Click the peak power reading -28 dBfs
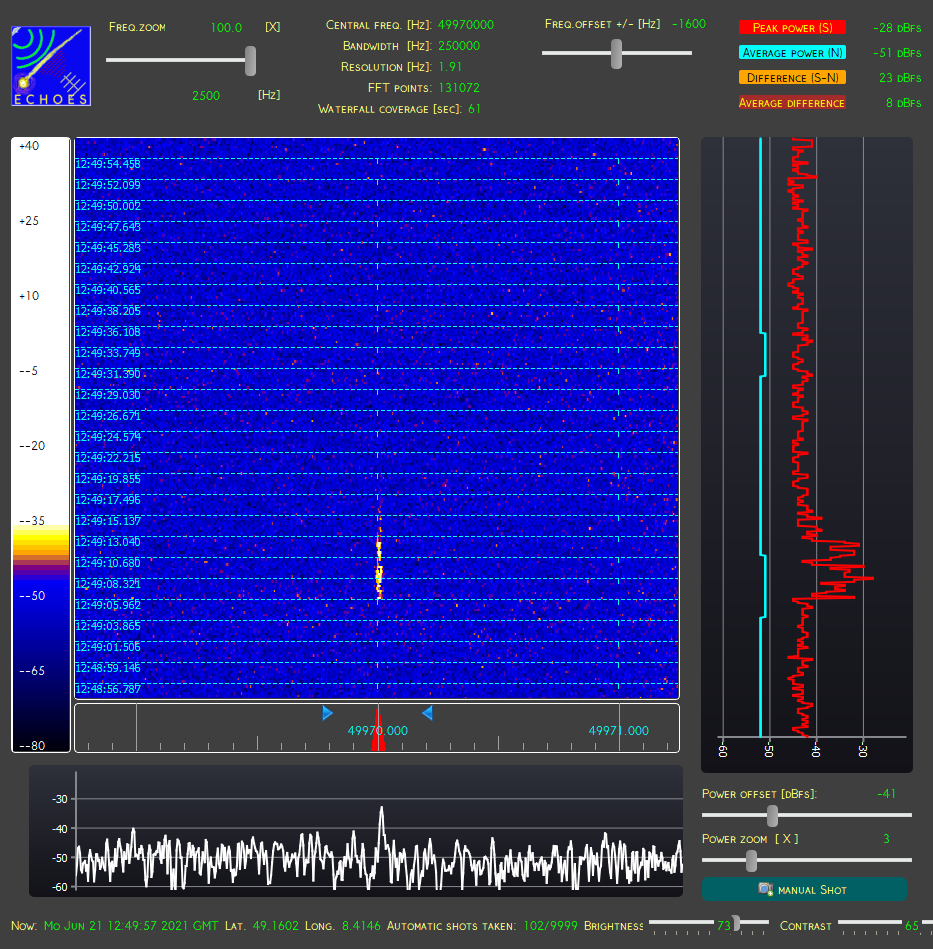Image resolution: width=933 pixels, height=949 pixels. (897, 28)
